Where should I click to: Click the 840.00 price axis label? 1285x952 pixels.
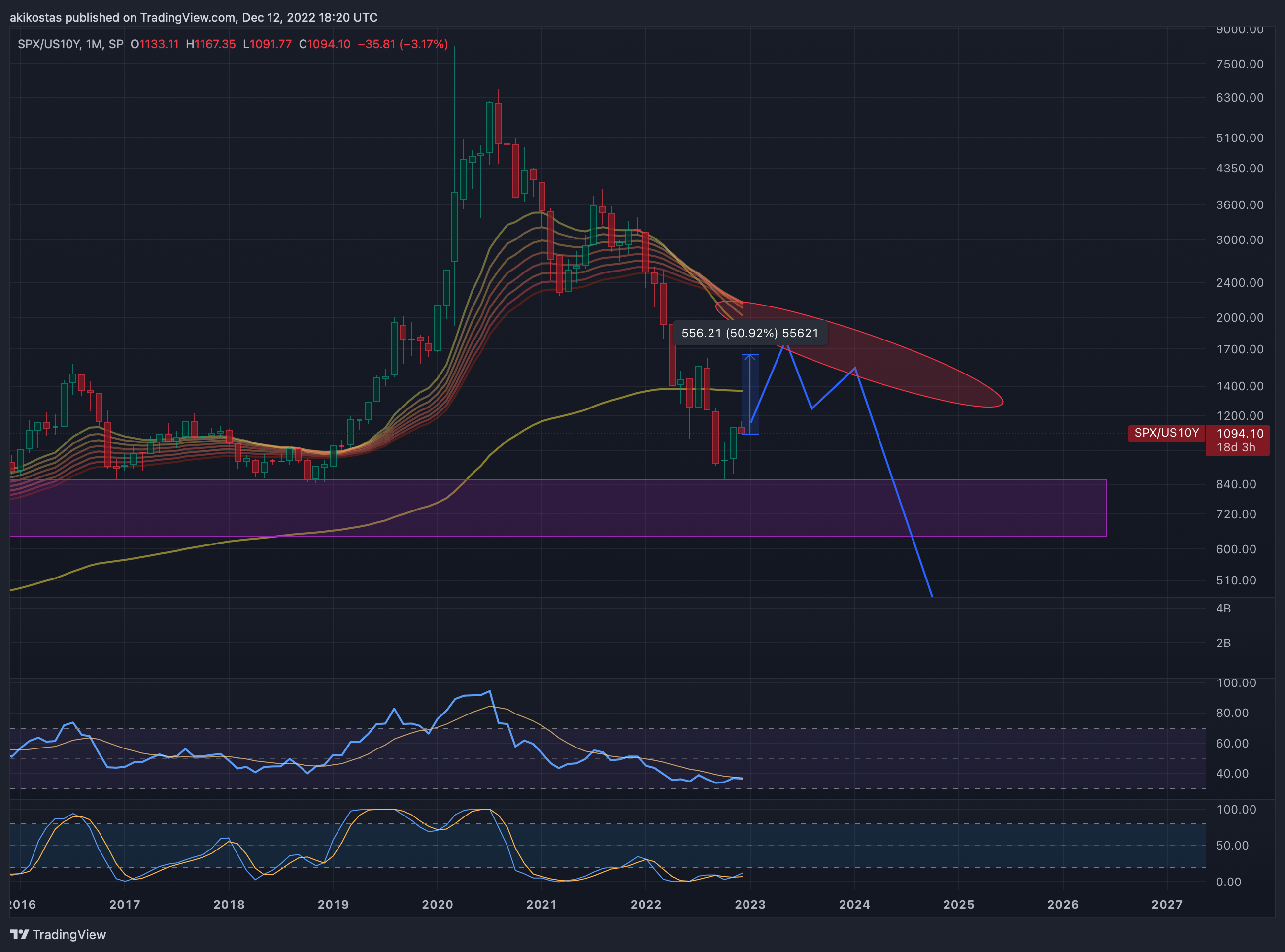point(1236,484)
